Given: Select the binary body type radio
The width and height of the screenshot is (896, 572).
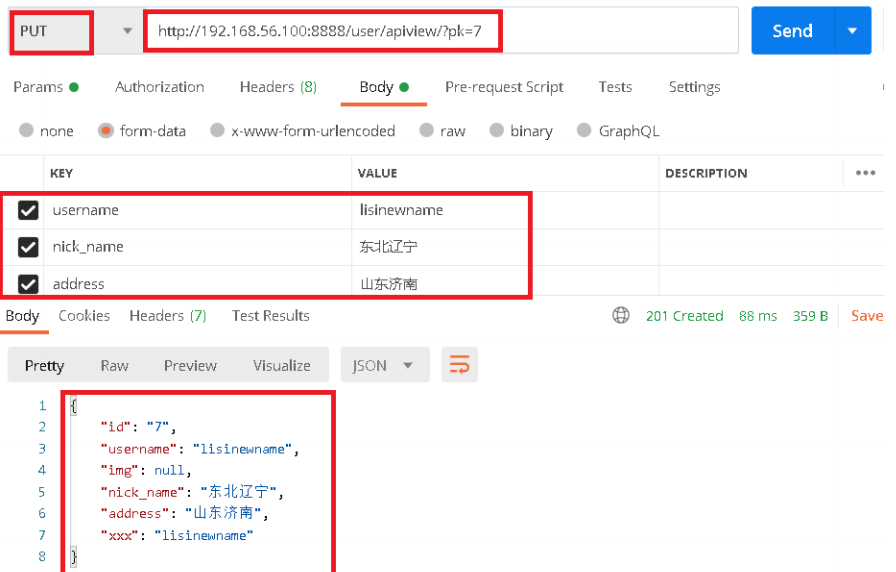Looking at the screenshot, I should coord(497,130).
